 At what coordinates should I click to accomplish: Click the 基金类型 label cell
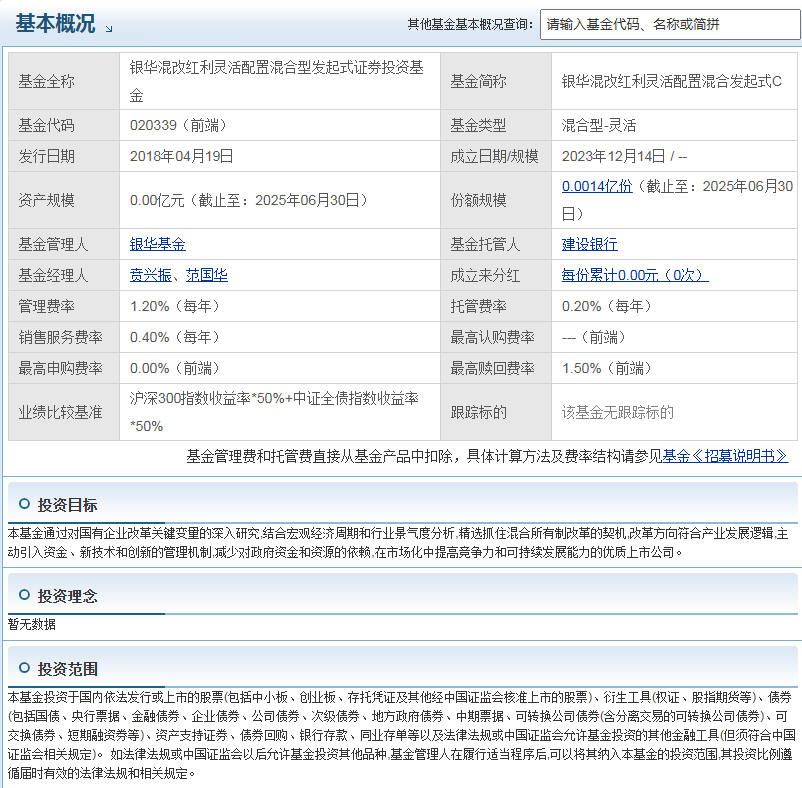coord(496,125)
